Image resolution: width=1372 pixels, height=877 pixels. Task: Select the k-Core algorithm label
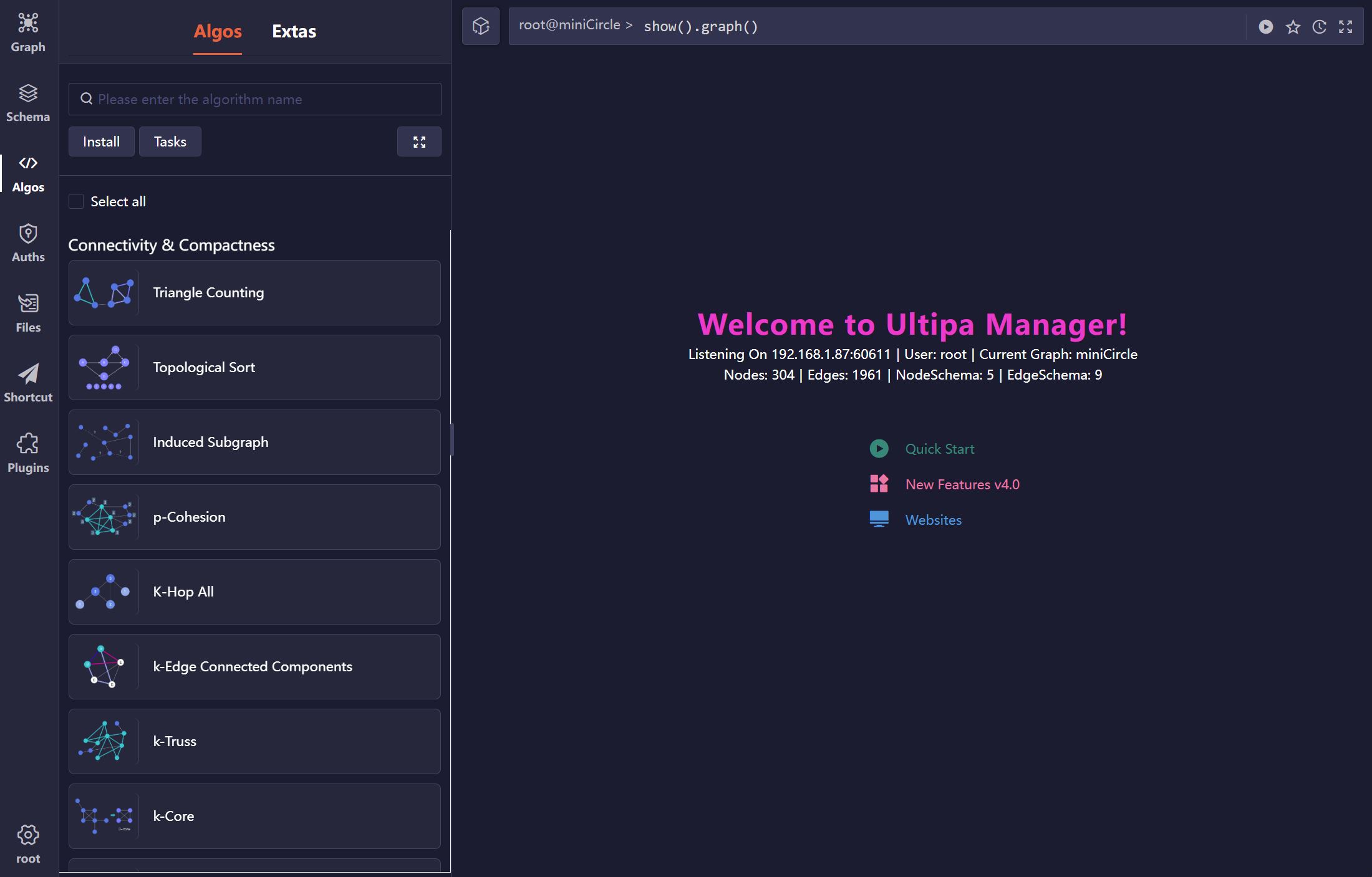(173, 816)
